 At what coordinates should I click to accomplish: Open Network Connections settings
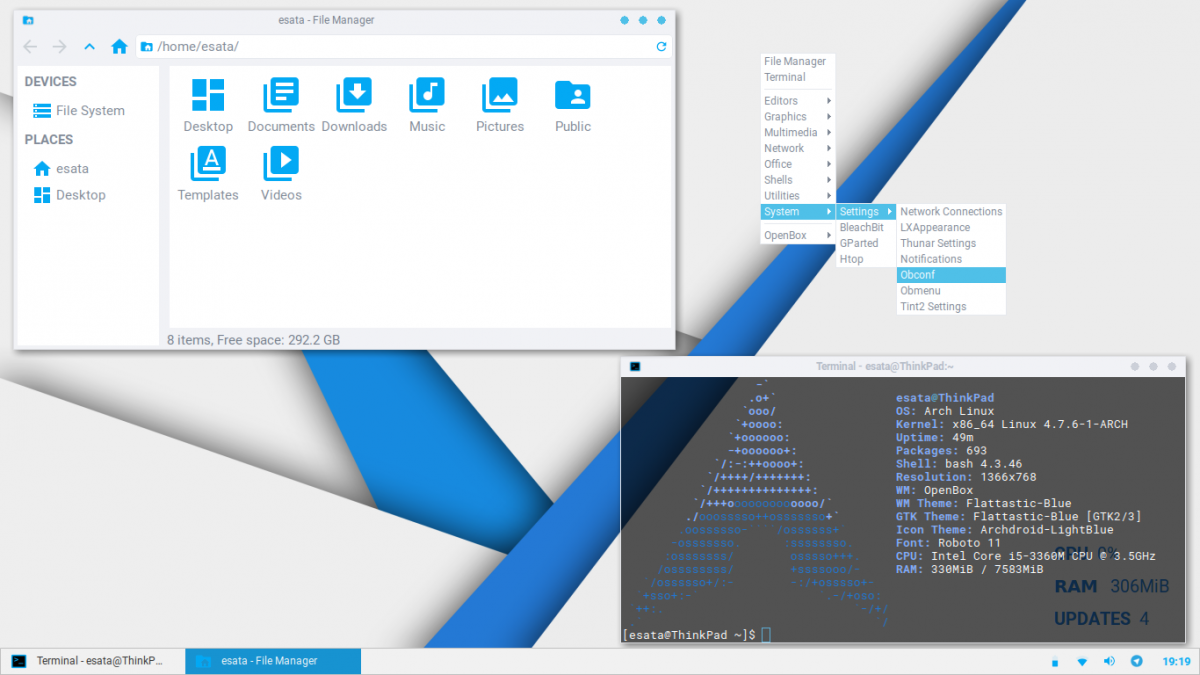951,212
